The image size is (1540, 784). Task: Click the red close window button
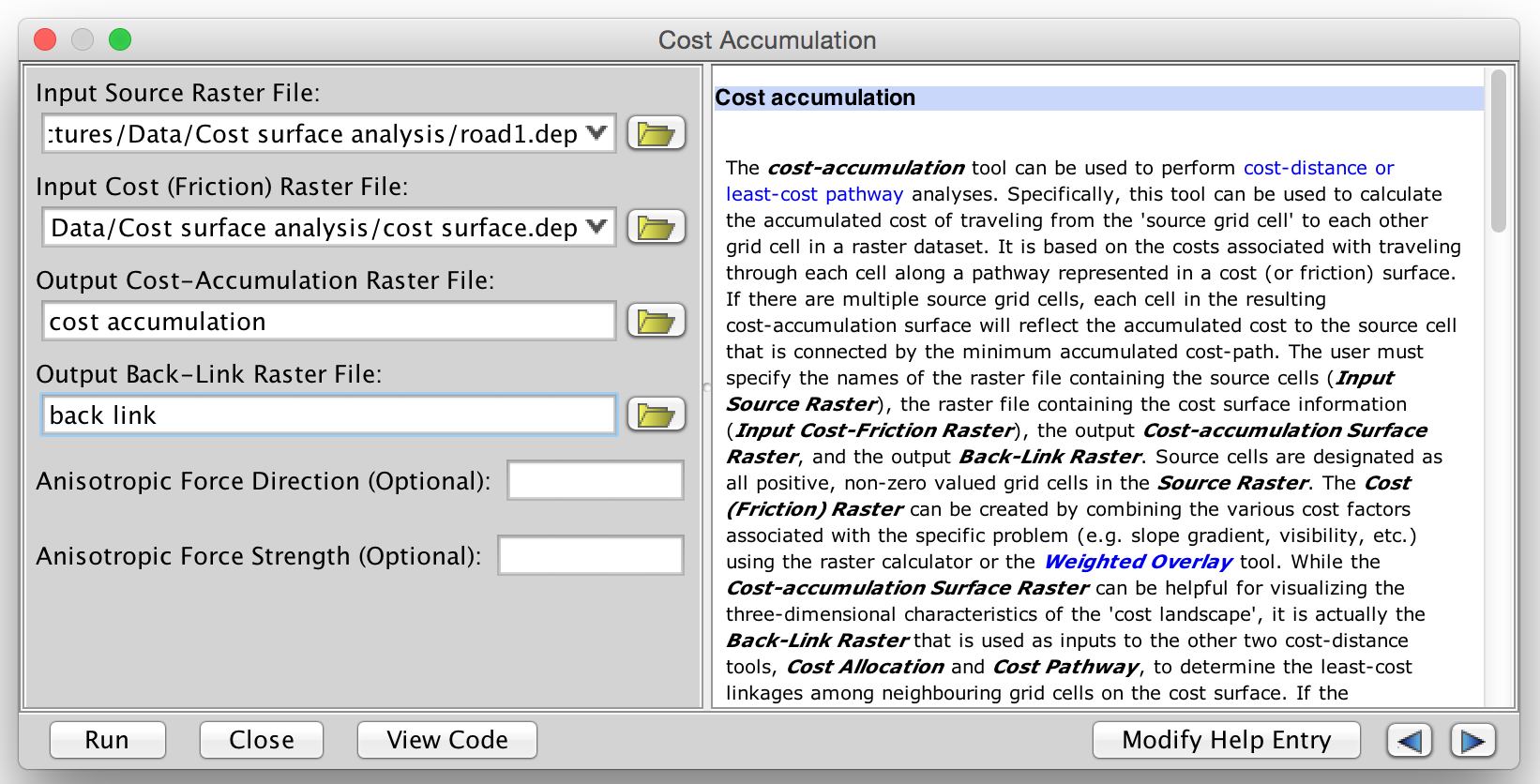[x=45, y=39]
